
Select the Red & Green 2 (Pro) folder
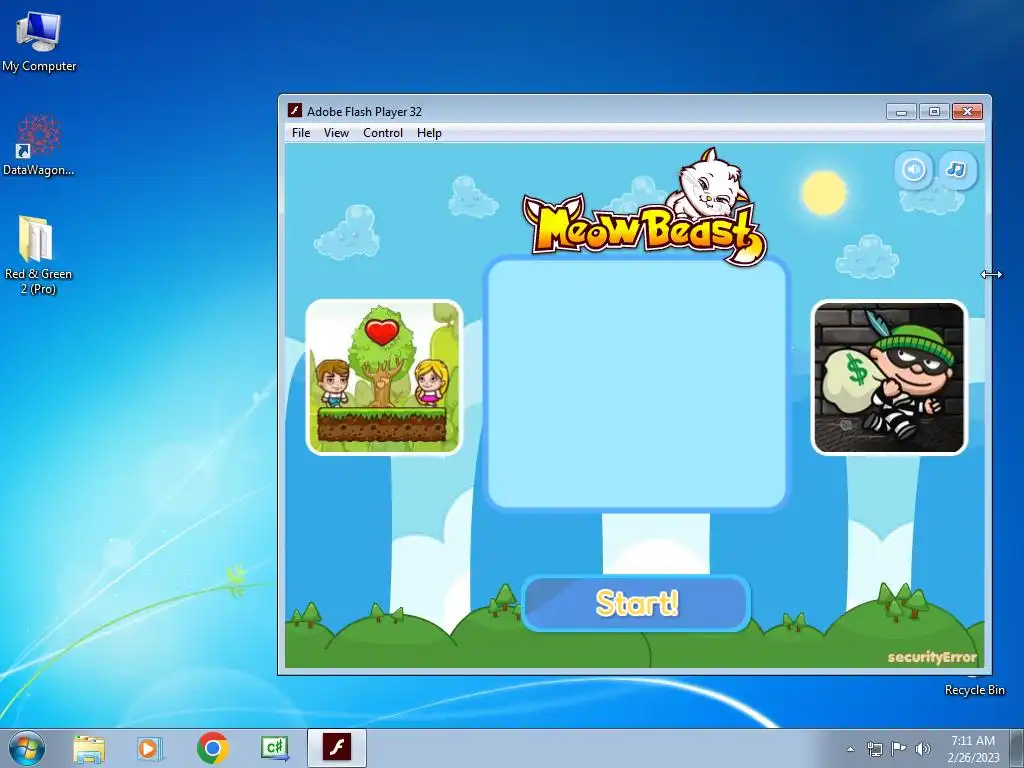(x=38, y=255)
